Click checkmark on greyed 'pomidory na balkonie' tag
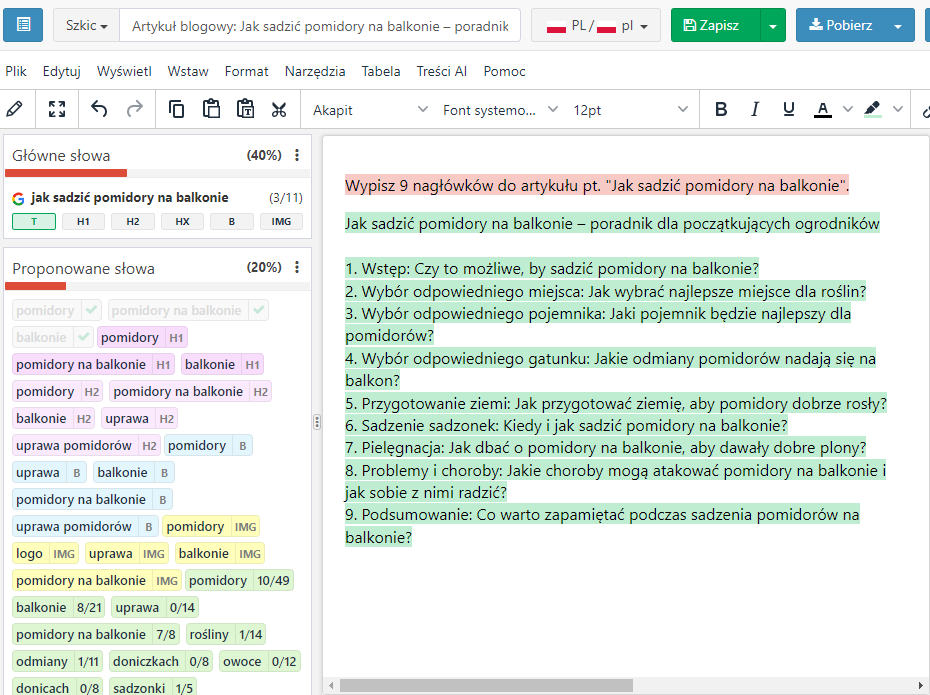Image resolution: width=930 pixels, height=695 pixels. 259,310
